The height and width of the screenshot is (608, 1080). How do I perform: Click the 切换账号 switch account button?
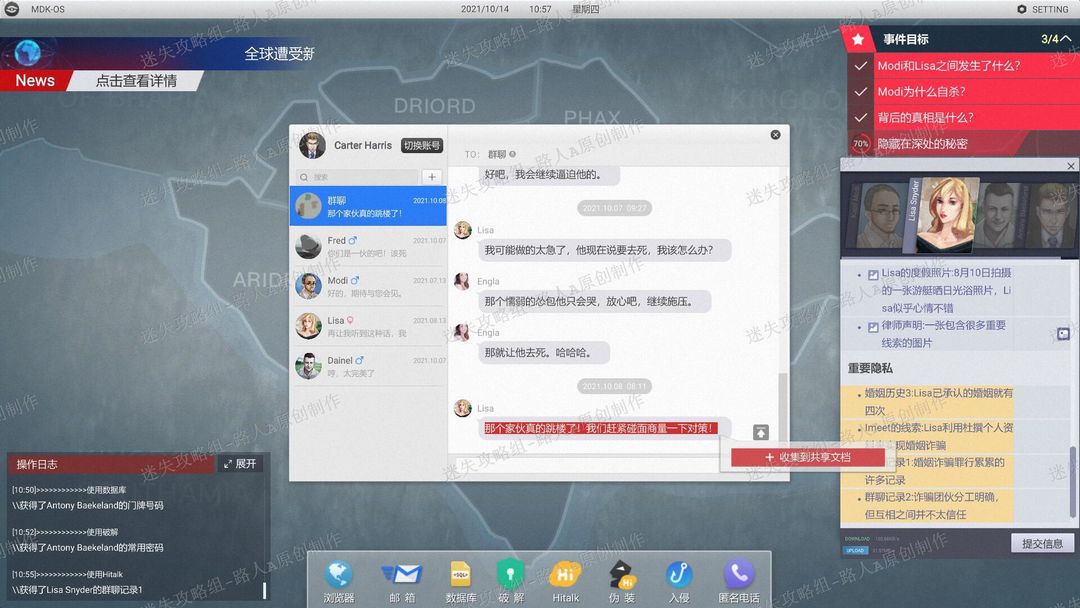point(422,145)
